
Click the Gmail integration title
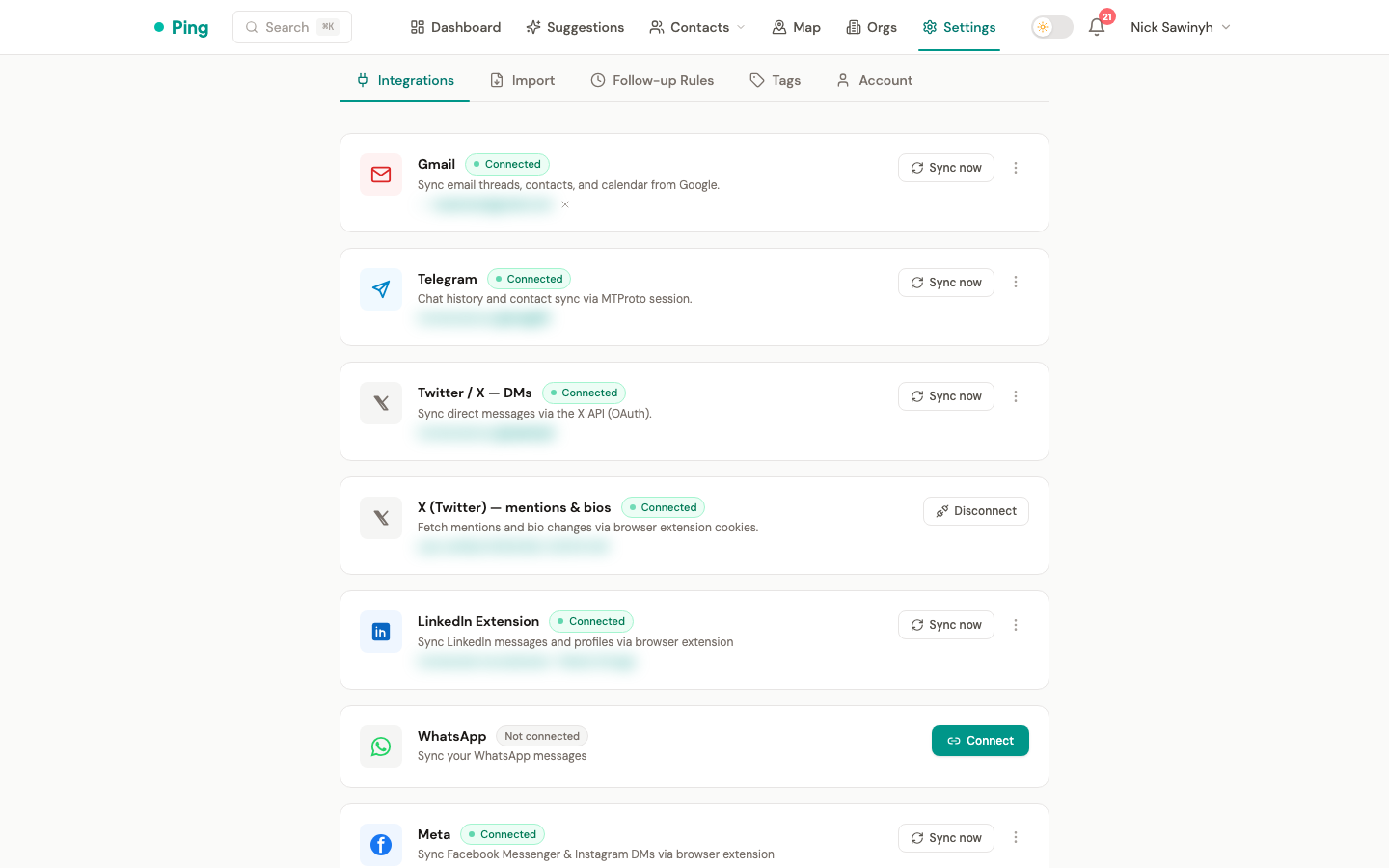click(436, 164)
